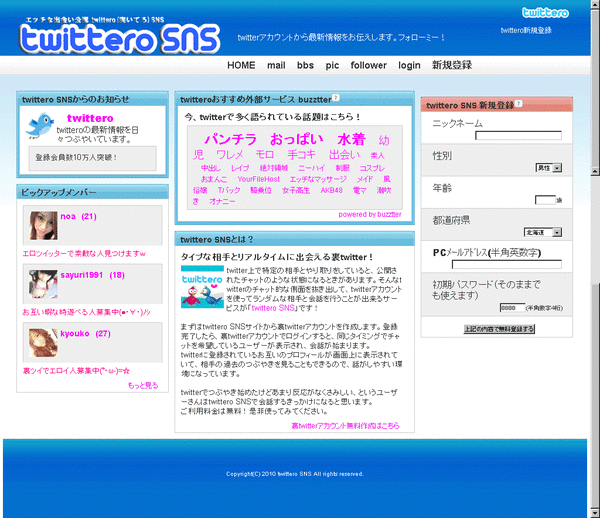Open the bbs navigation item
This screenshot has width=600, height=518.
[305, 65]
